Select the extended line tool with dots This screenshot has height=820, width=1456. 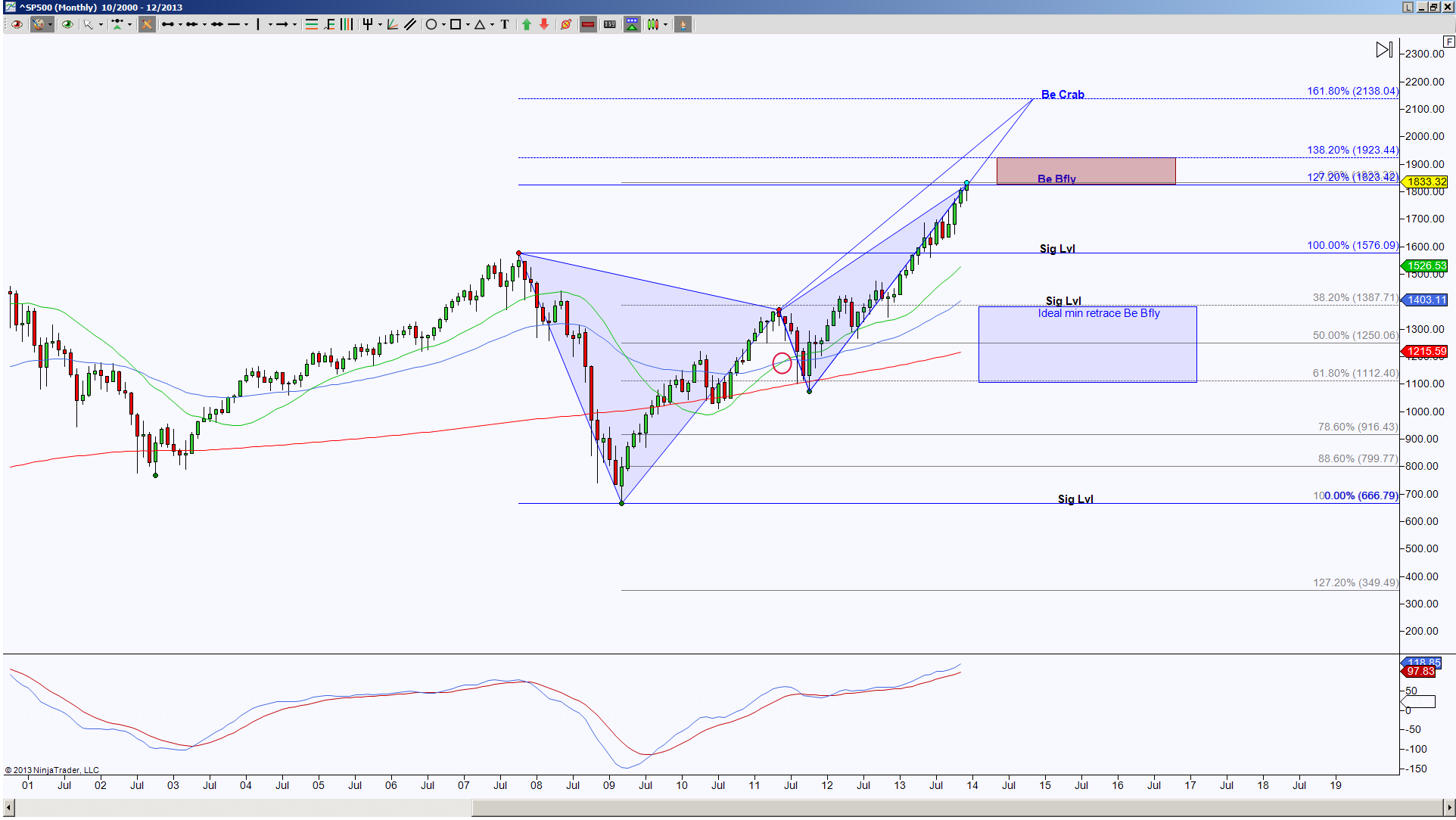point(216,24)
